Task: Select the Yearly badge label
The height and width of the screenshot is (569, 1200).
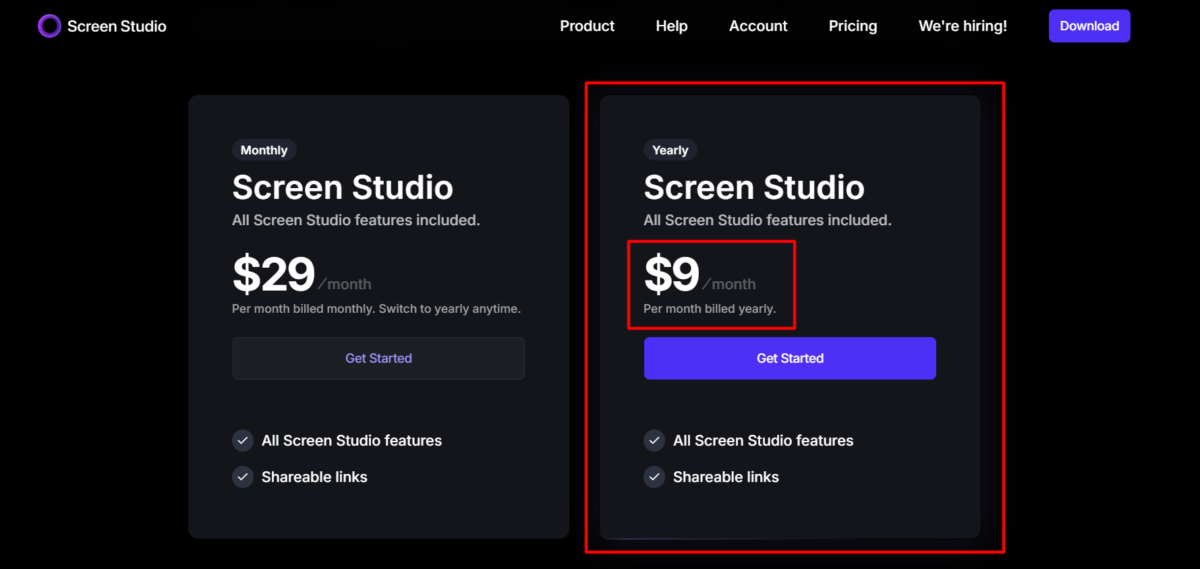Action: (x=670, y=150)
